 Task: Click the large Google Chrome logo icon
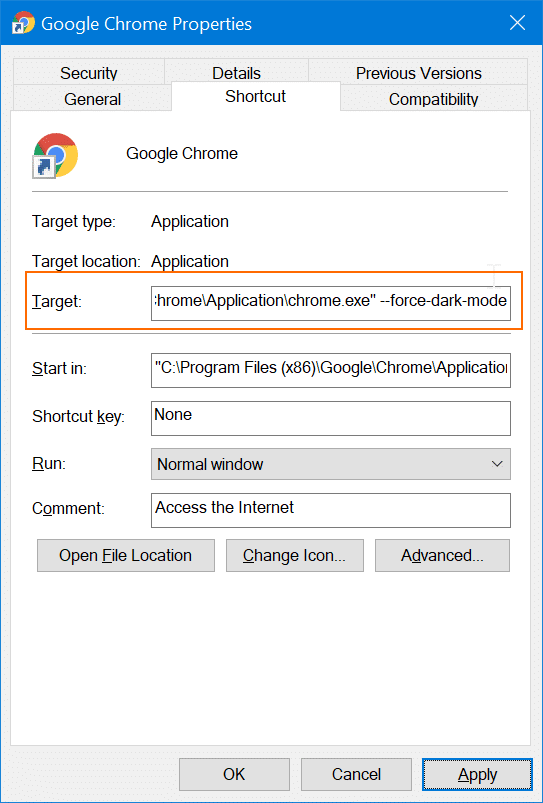[55, 156]
